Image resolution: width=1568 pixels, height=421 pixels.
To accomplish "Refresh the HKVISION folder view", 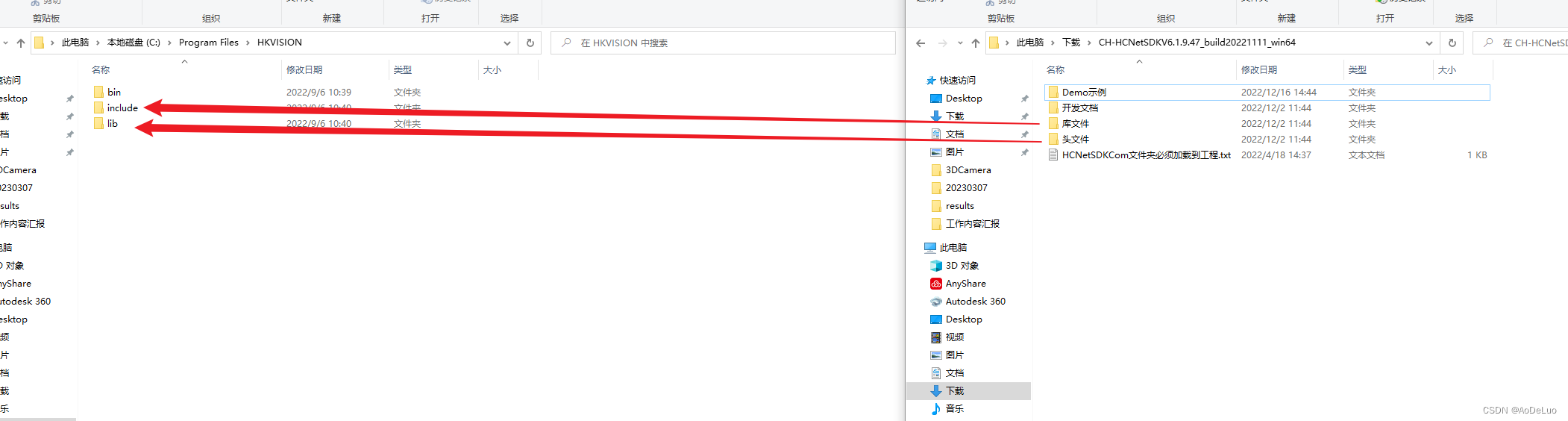I will [x=530, y=43].
